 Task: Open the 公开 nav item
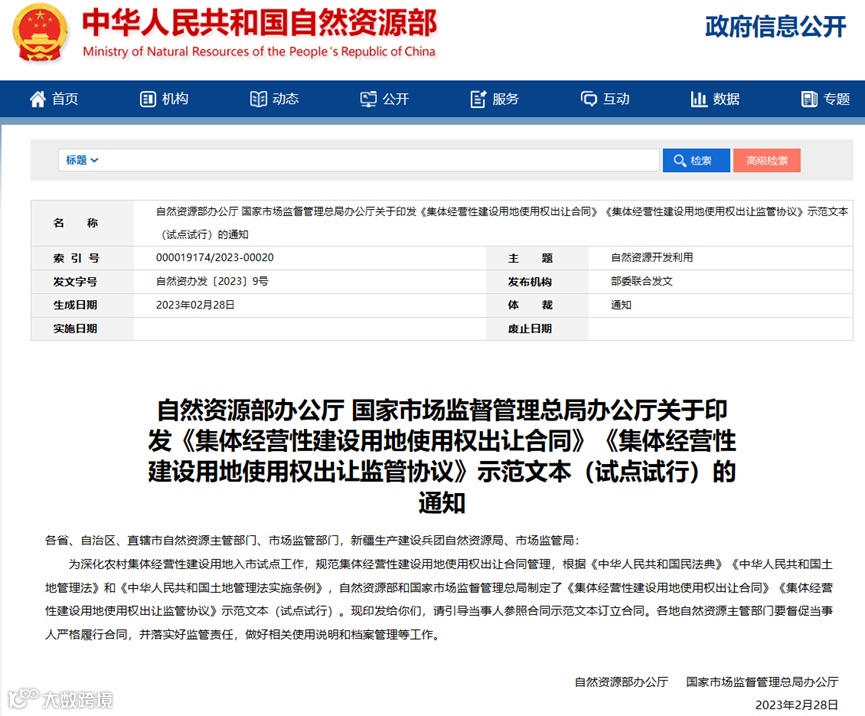click(x=385, y=99)
